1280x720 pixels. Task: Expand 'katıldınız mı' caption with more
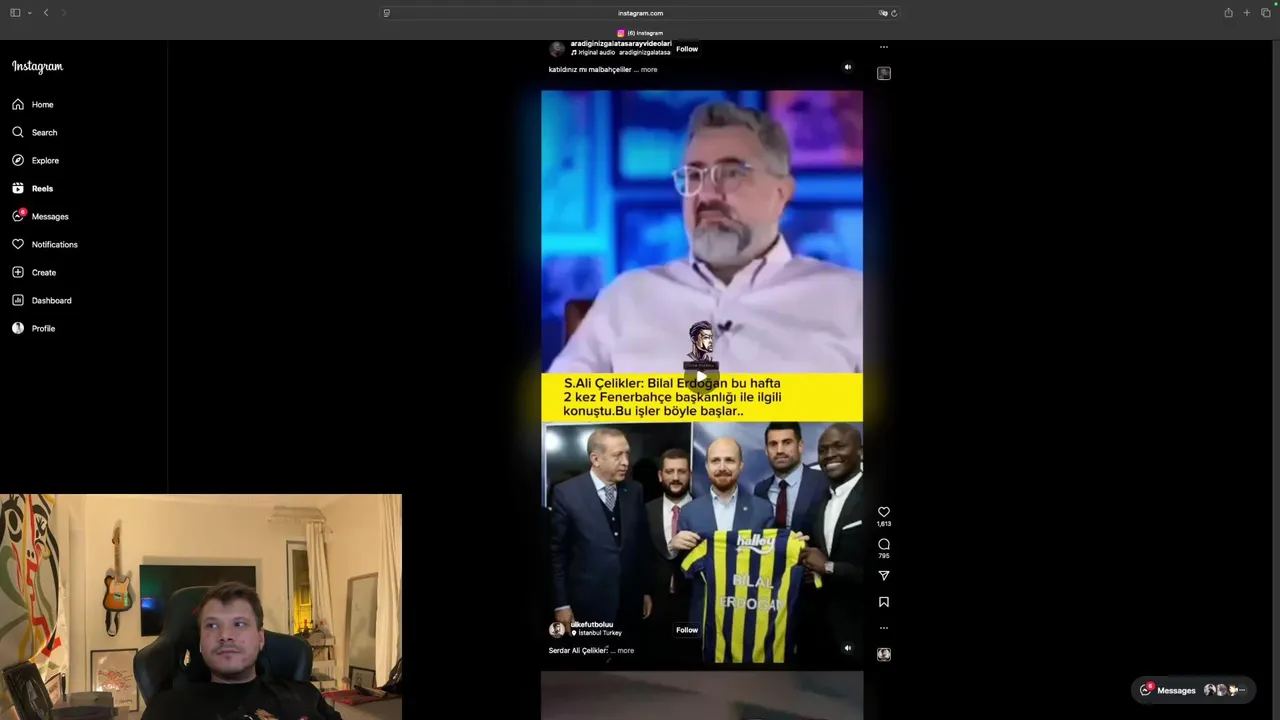(649, 70)
